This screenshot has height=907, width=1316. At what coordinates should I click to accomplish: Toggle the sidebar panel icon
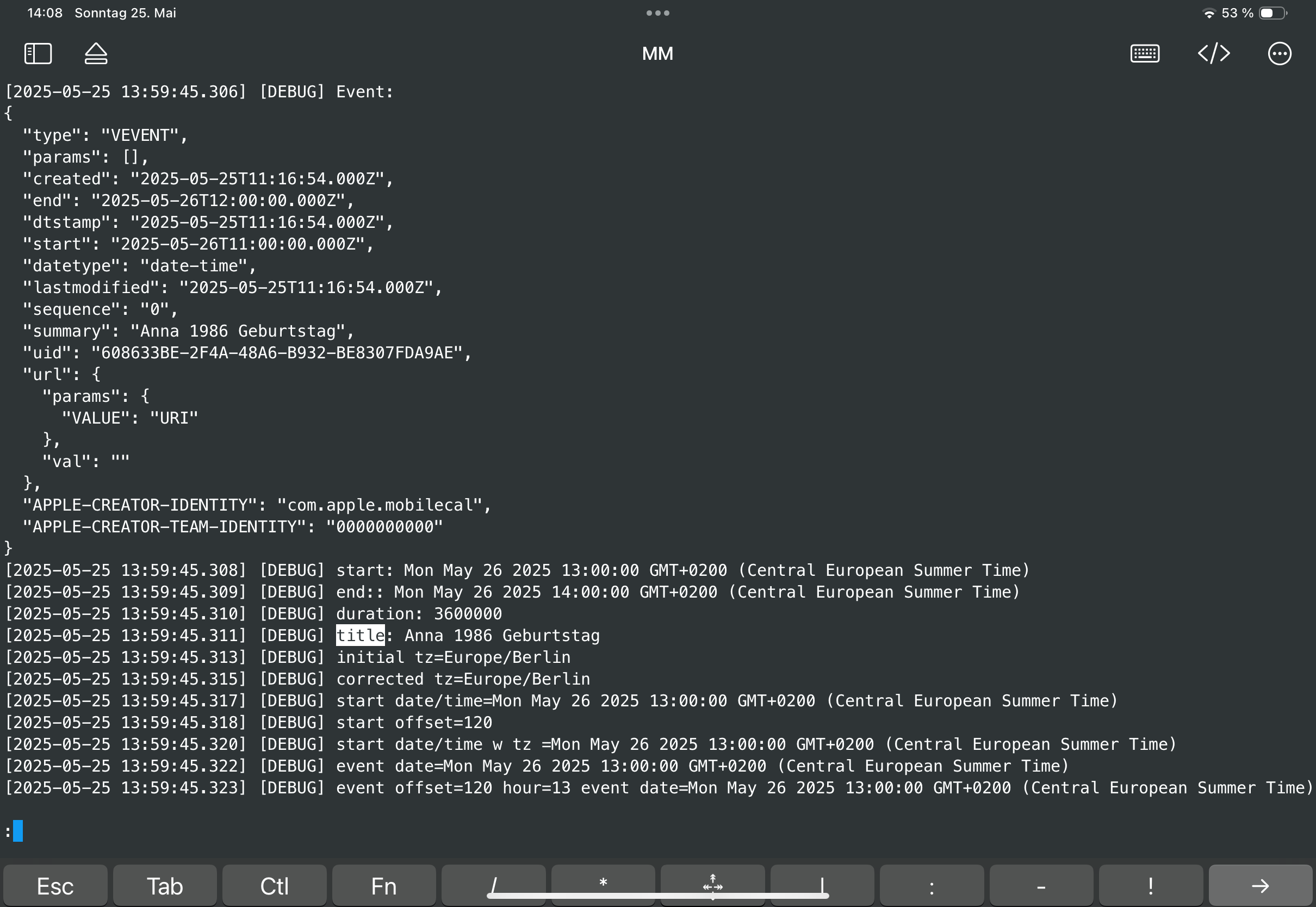click(x=38, y=54)
